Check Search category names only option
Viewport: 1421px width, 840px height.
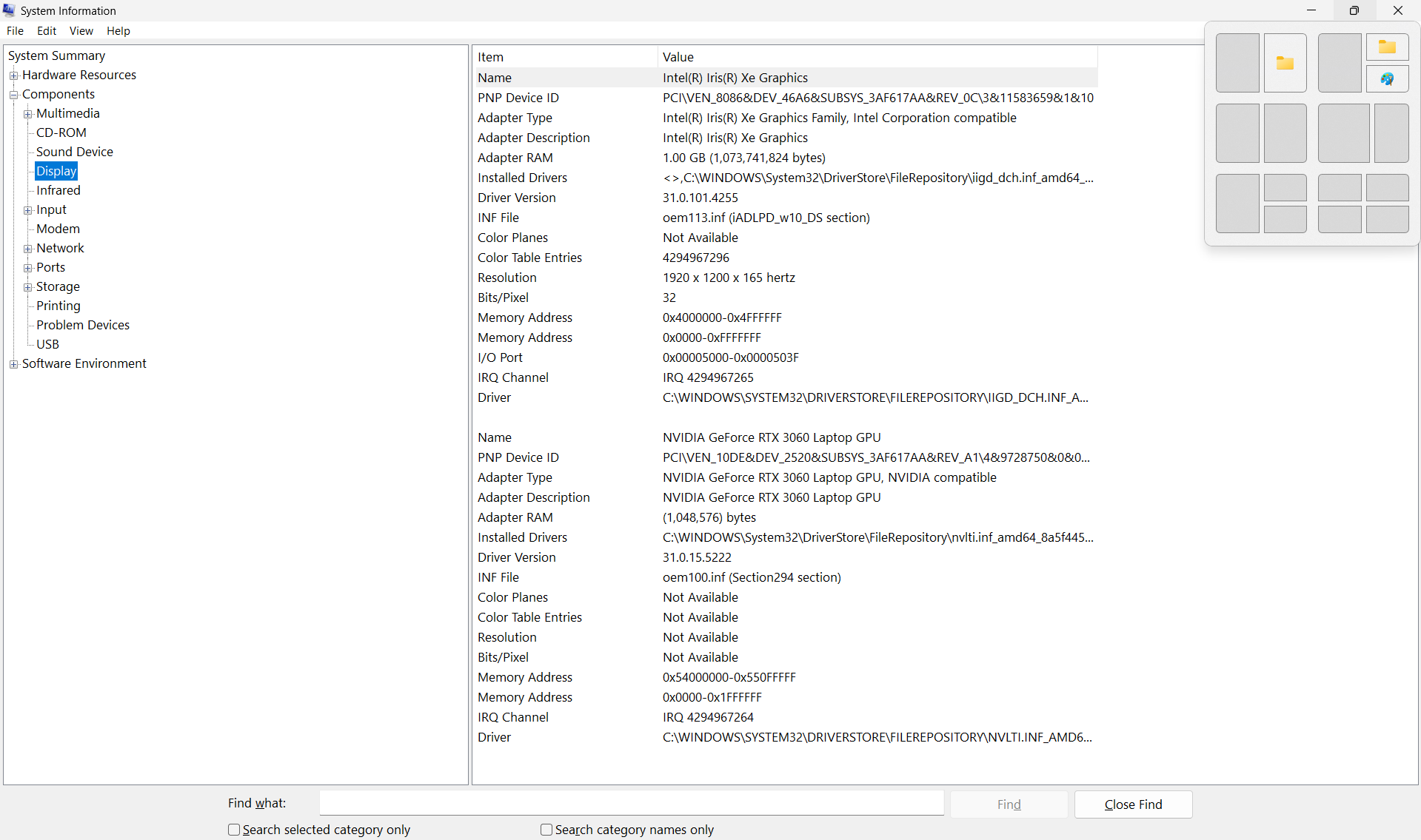click(x=546, y=830)
